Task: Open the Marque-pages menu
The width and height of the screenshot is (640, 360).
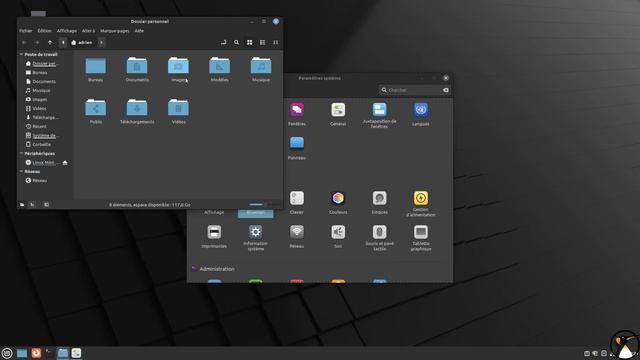Action: coord(115,31)
